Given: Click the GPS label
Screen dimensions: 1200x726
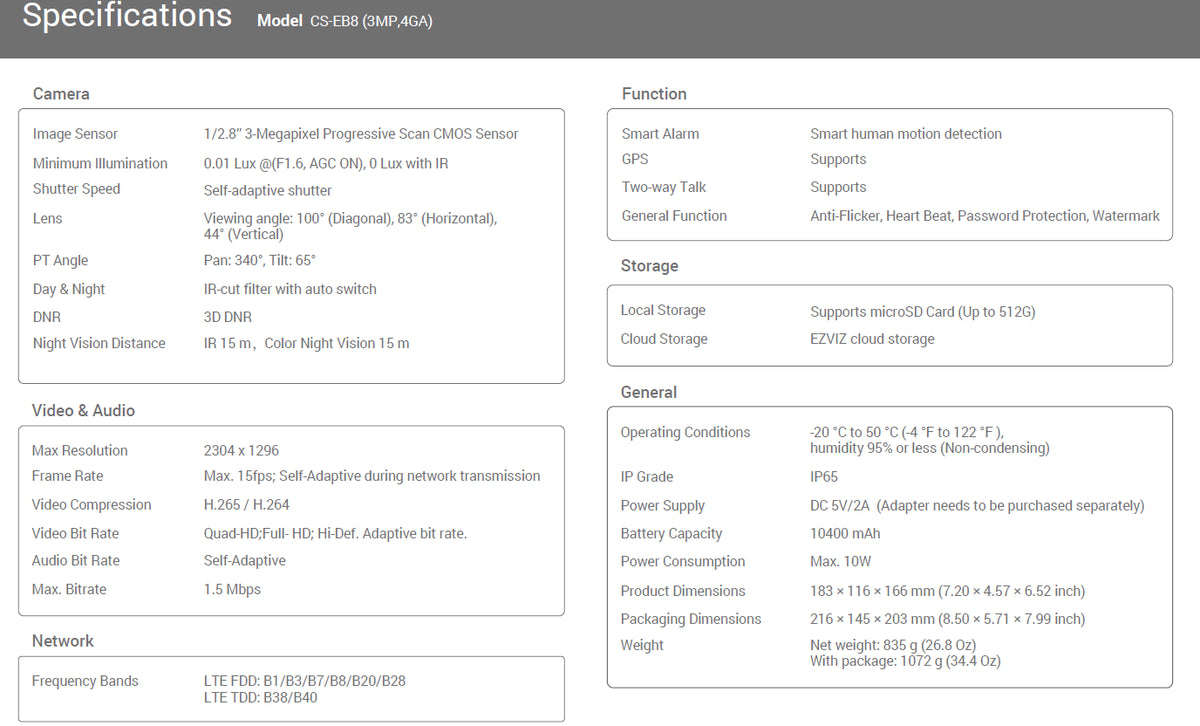Looking at the screenshot, I should [x=635, y=159].
